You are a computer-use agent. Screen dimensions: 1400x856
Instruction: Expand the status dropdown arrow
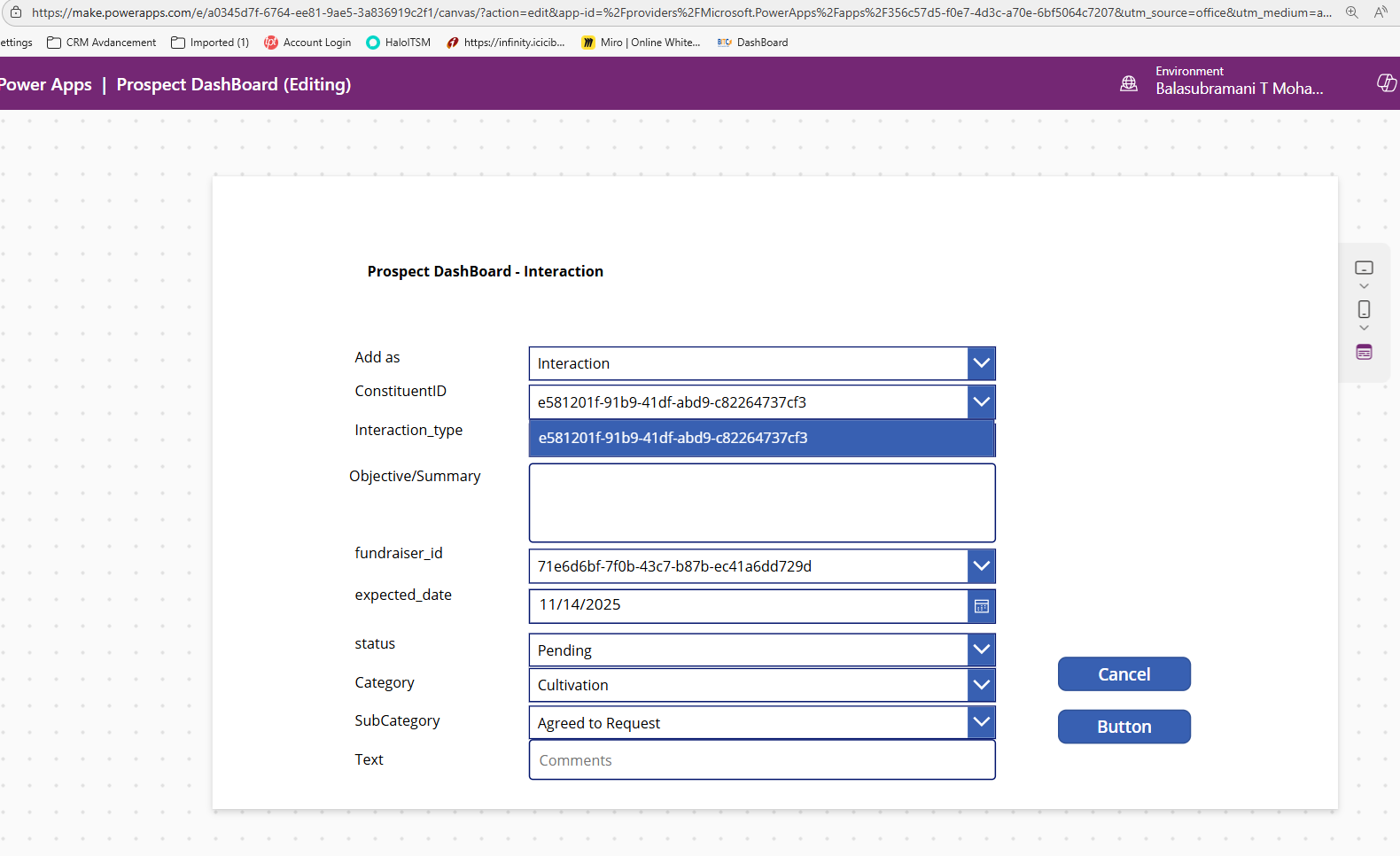click(x=981, y=650)
